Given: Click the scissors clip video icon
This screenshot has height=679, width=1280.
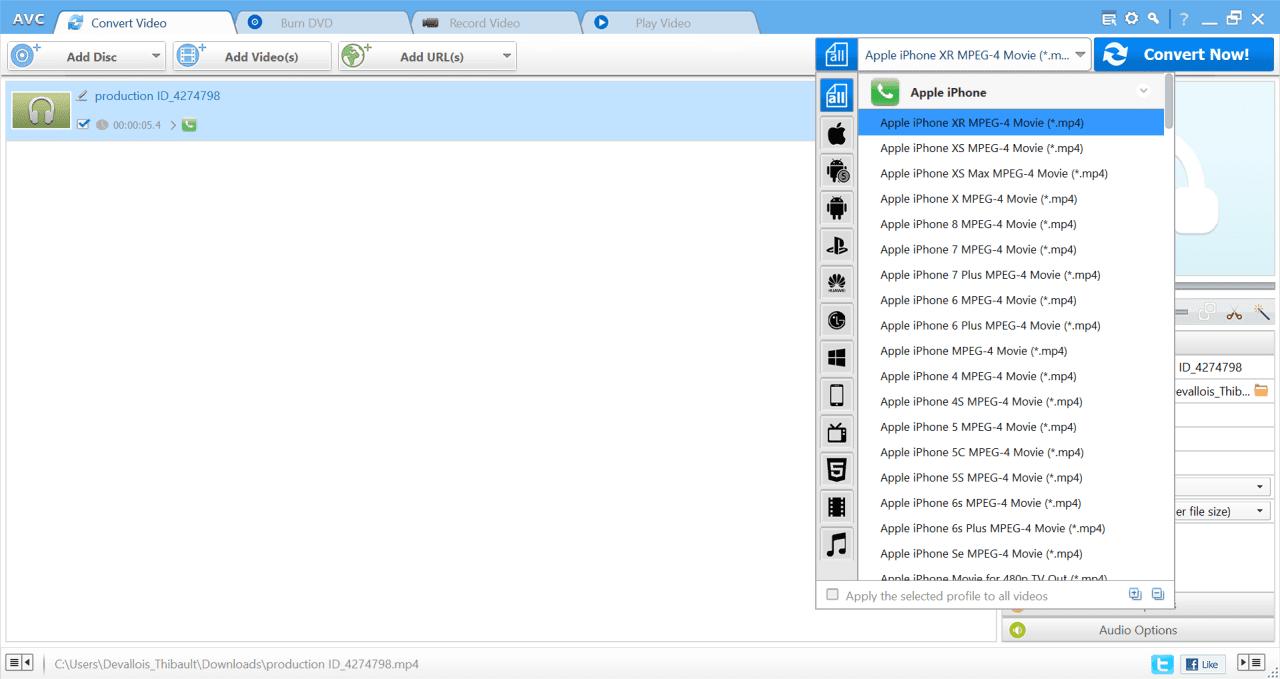Looking at the screenshot, I should (x=1234, y=313).
